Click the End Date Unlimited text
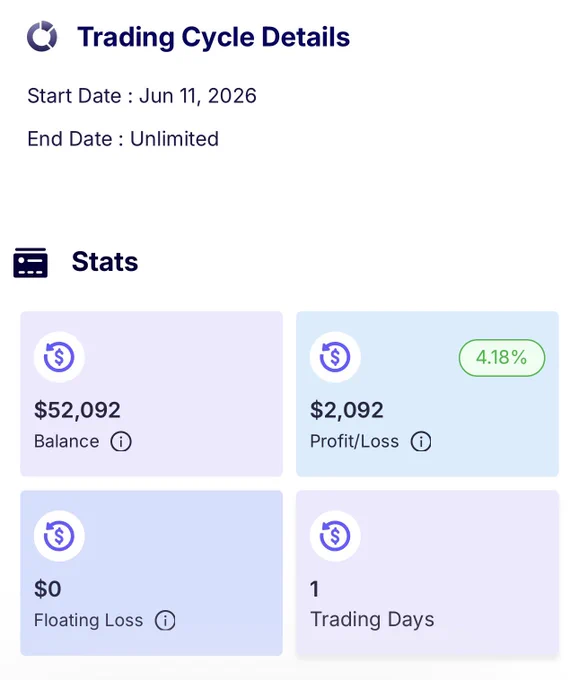The image size is (579, 680). pos(123,139)
